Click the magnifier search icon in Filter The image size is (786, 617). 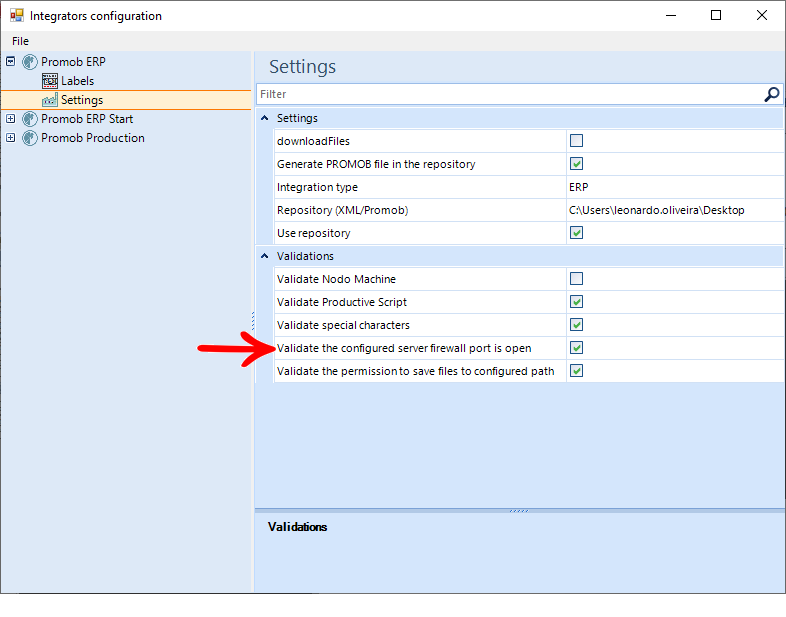[x=771, y=94]
